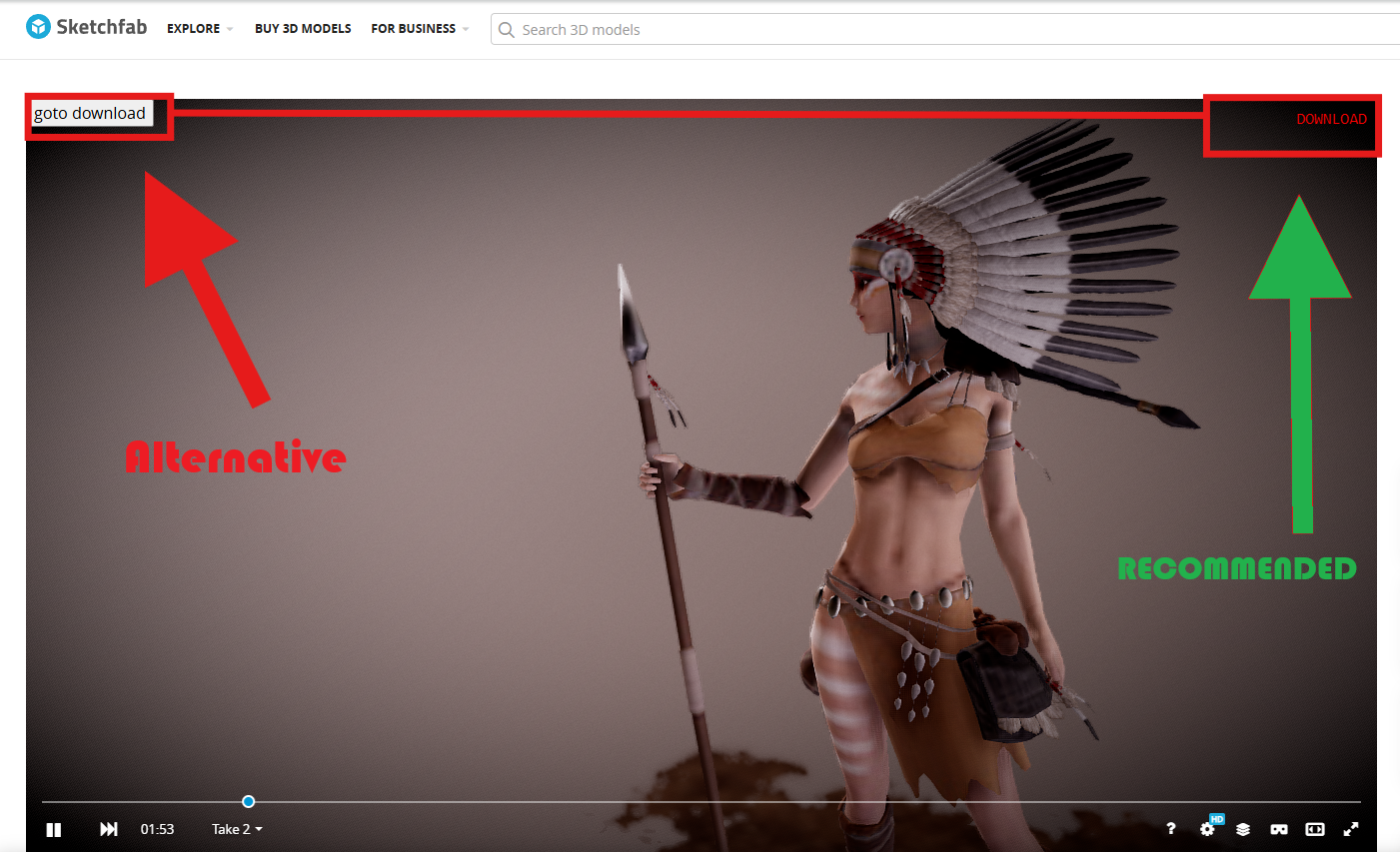
Task: Click the Sketchfab logo
Action: point(86,27)
